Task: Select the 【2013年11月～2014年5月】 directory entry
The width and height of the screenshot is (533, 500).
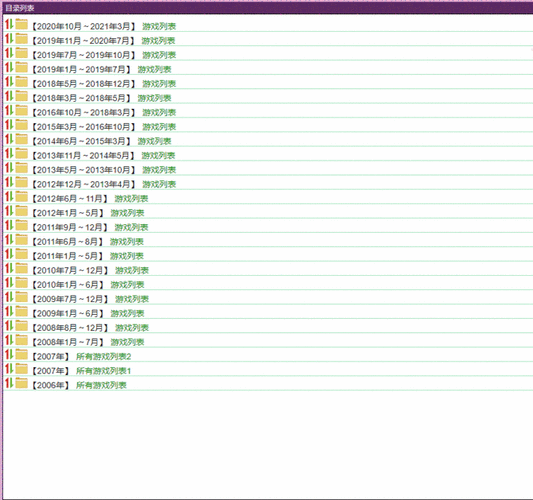Action: click(84, 156)
